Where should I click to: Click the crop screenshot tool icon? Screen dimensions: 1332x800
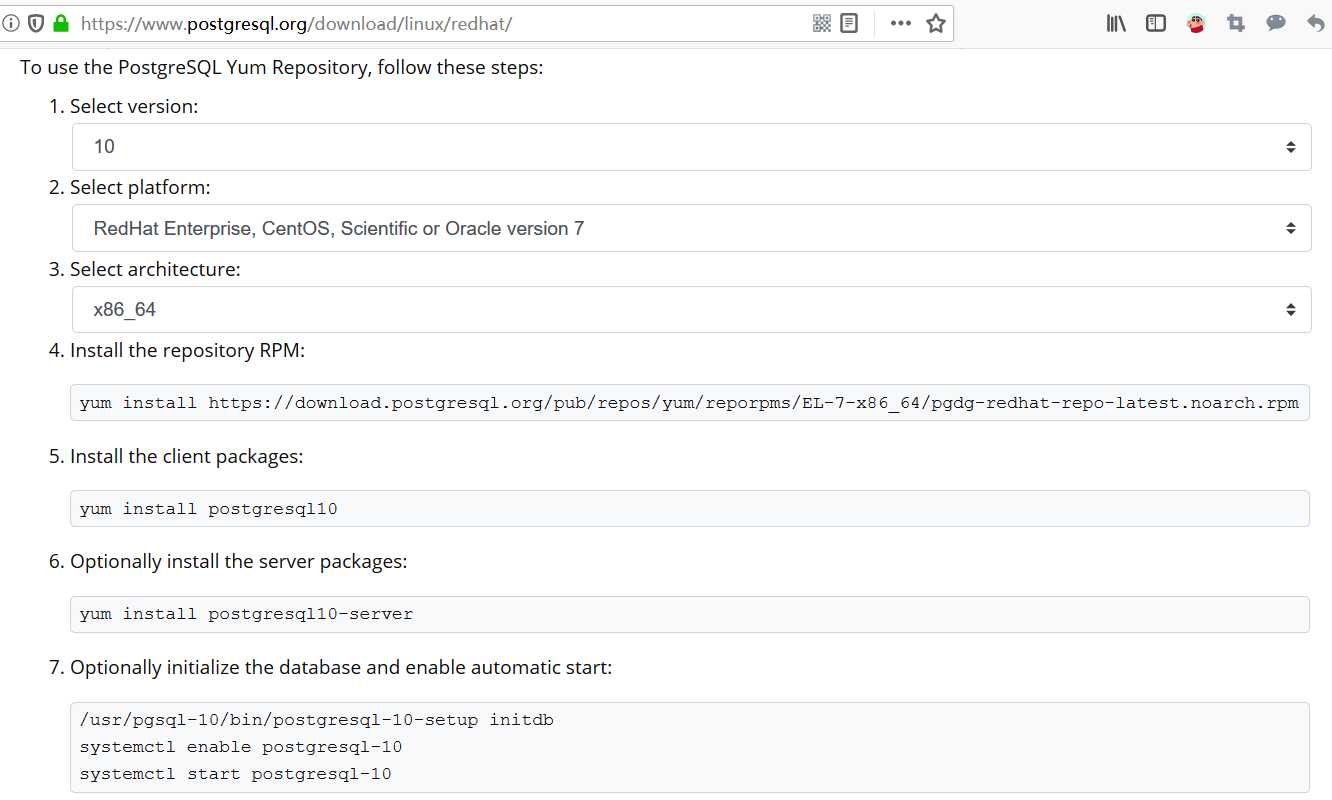[x=1236, y=23]
